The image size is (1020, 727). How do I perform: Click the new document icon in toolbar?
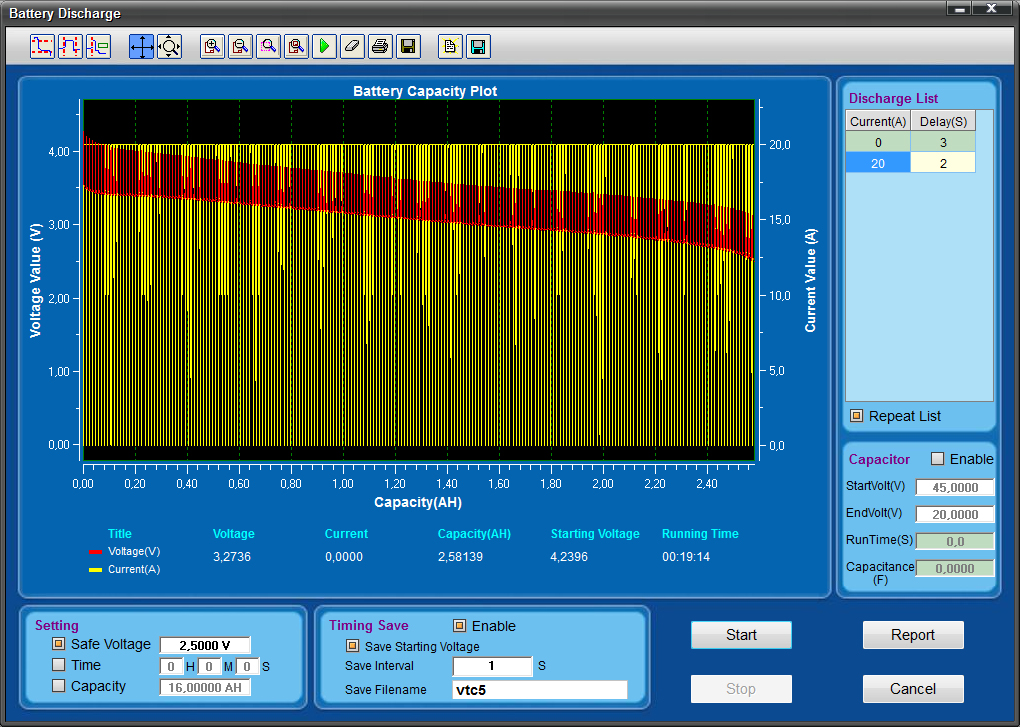pyautogui.click(x=450, y=46)
